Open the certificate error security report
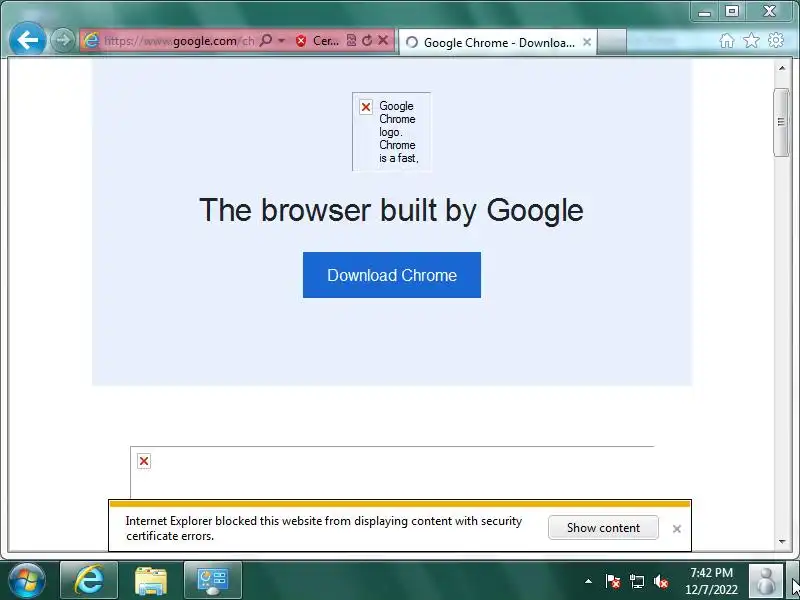Screen dimensions: 800x600 317,41
